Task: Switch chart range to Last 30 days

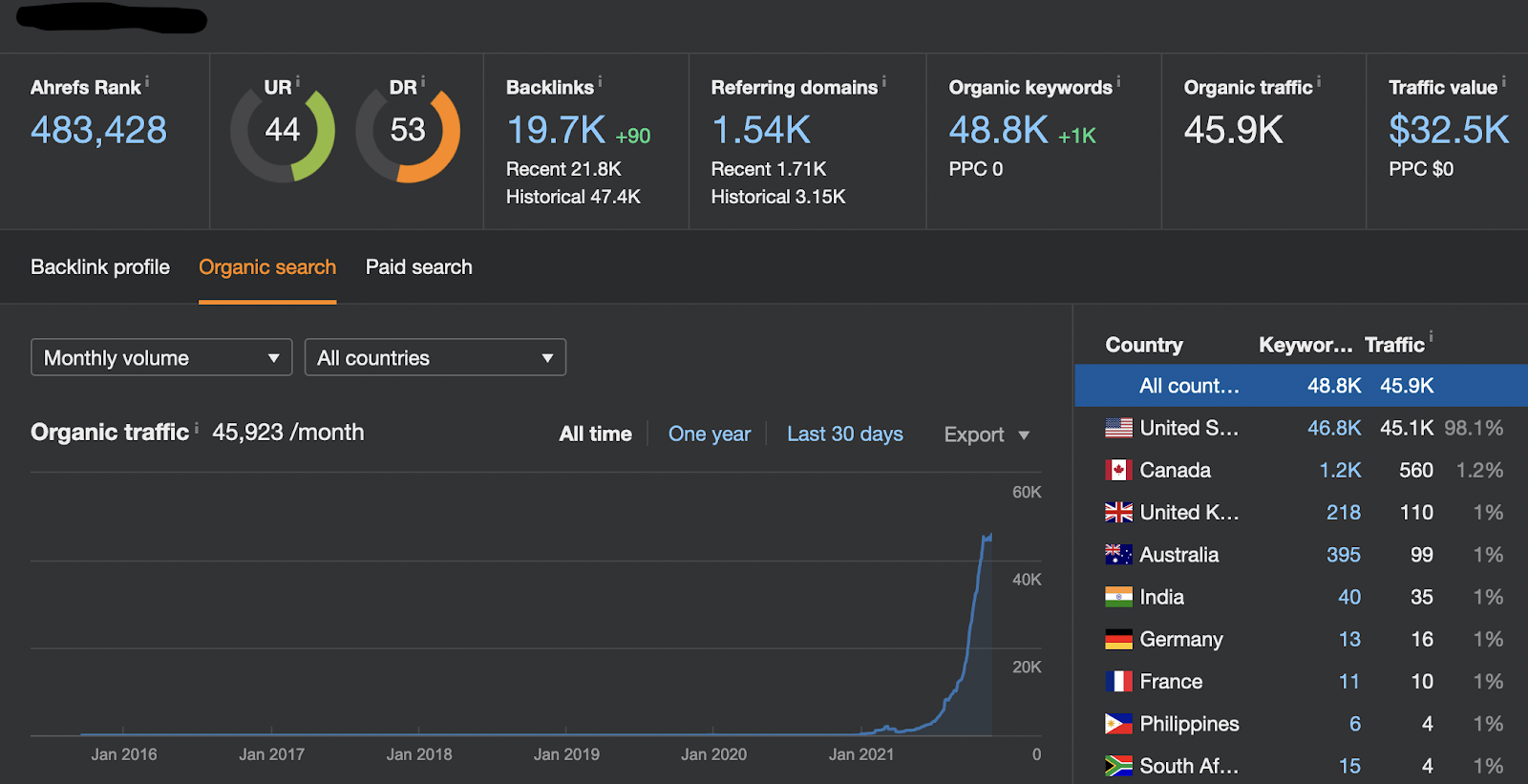Action: click(845, 434)
